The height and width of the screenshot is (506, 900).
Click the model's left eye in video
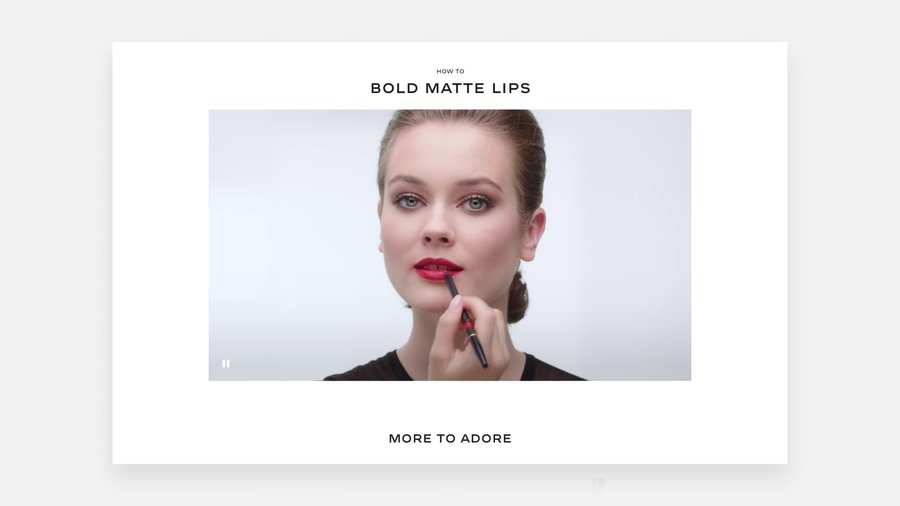point(475,203)
